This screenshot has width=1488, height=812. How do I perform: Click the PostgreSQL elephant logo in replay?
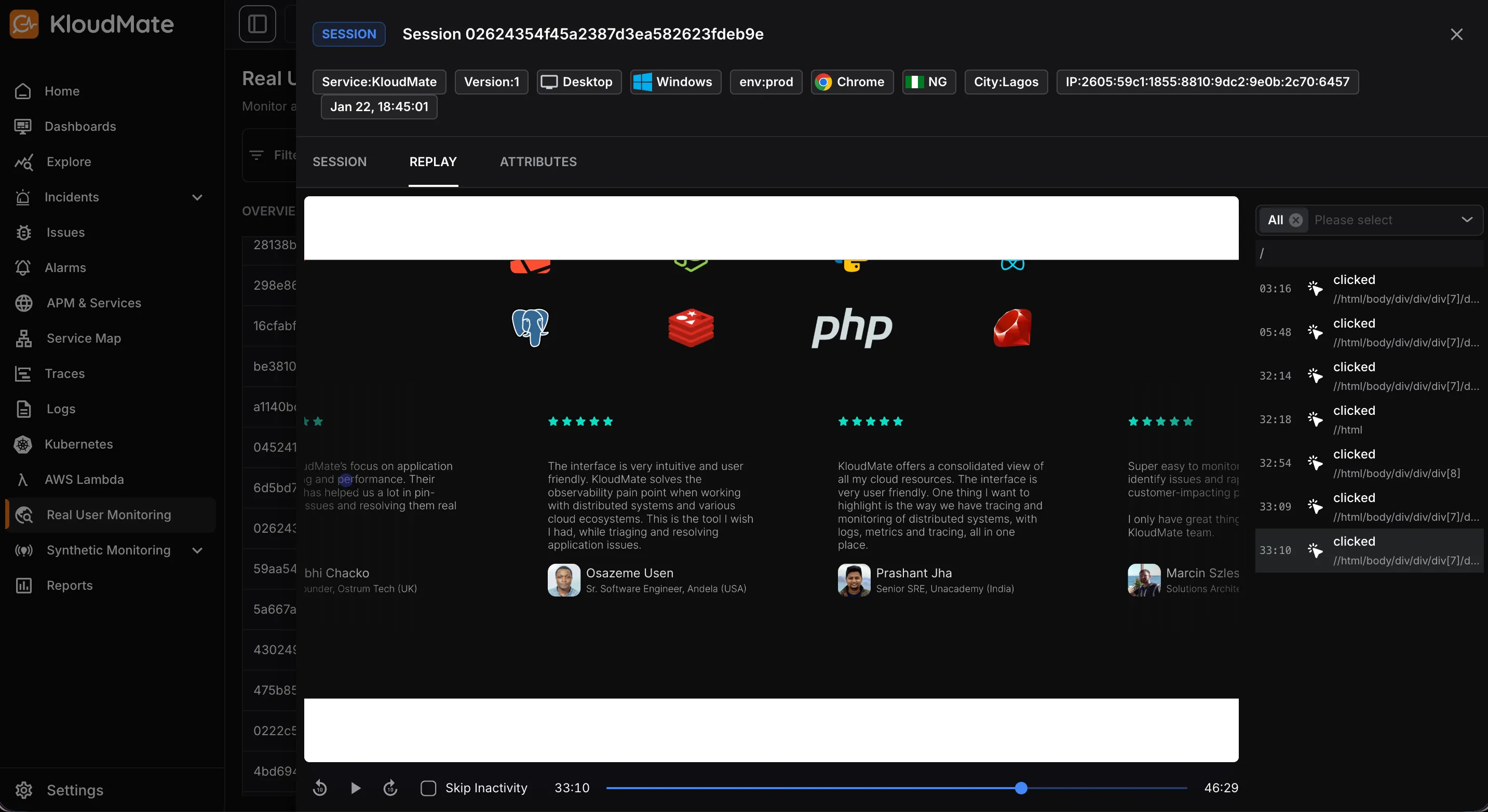click(x=530, y=328)
